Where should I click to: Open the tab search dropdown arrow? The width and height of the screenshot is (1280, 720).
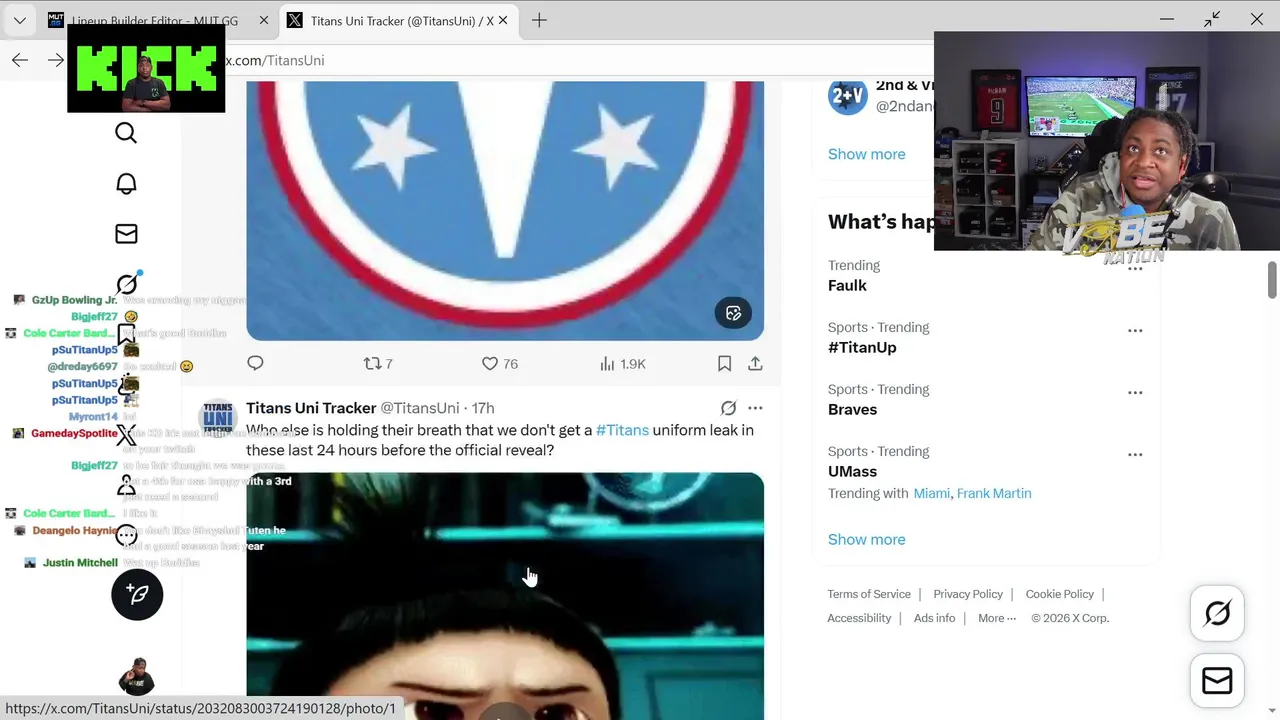(x=19, y=20)
